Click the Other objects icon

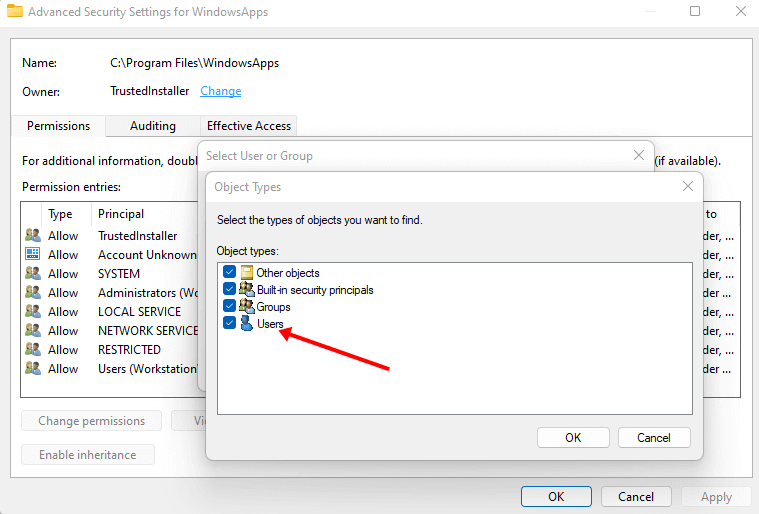click(247, 272)
